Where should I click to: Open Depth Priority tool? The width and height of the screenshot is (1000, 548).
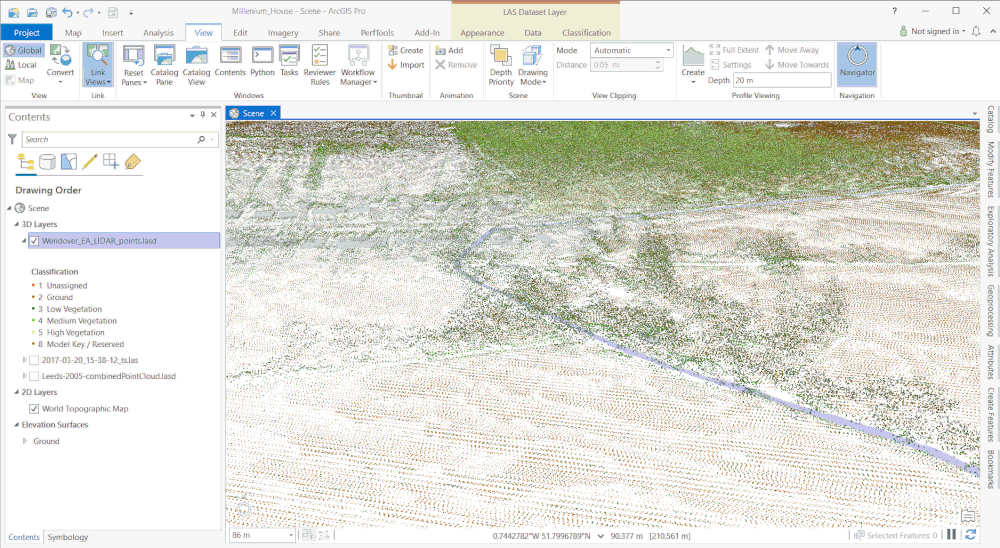pos(501,65)
